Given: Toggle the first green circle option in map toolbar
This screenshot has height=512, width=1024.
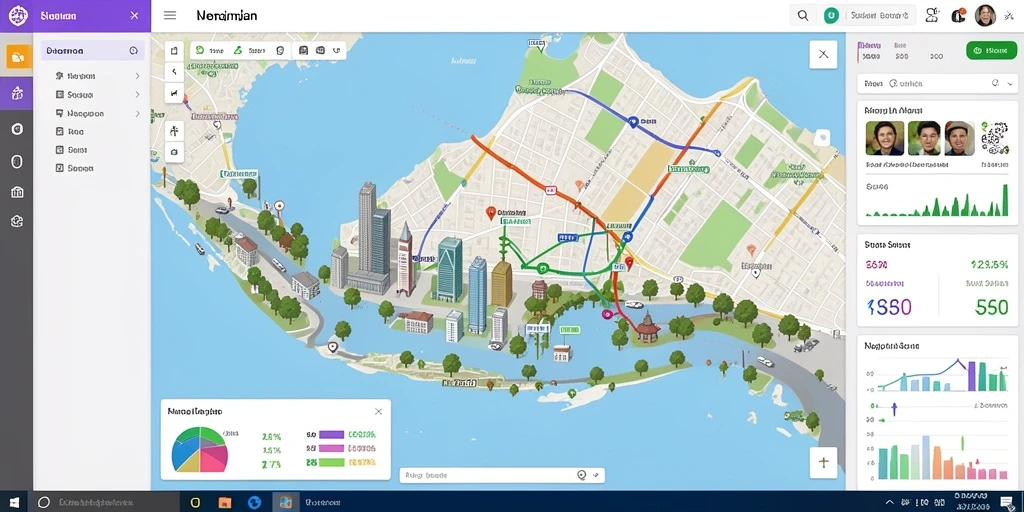Looking at the screenshot, I should coord(200,50).
